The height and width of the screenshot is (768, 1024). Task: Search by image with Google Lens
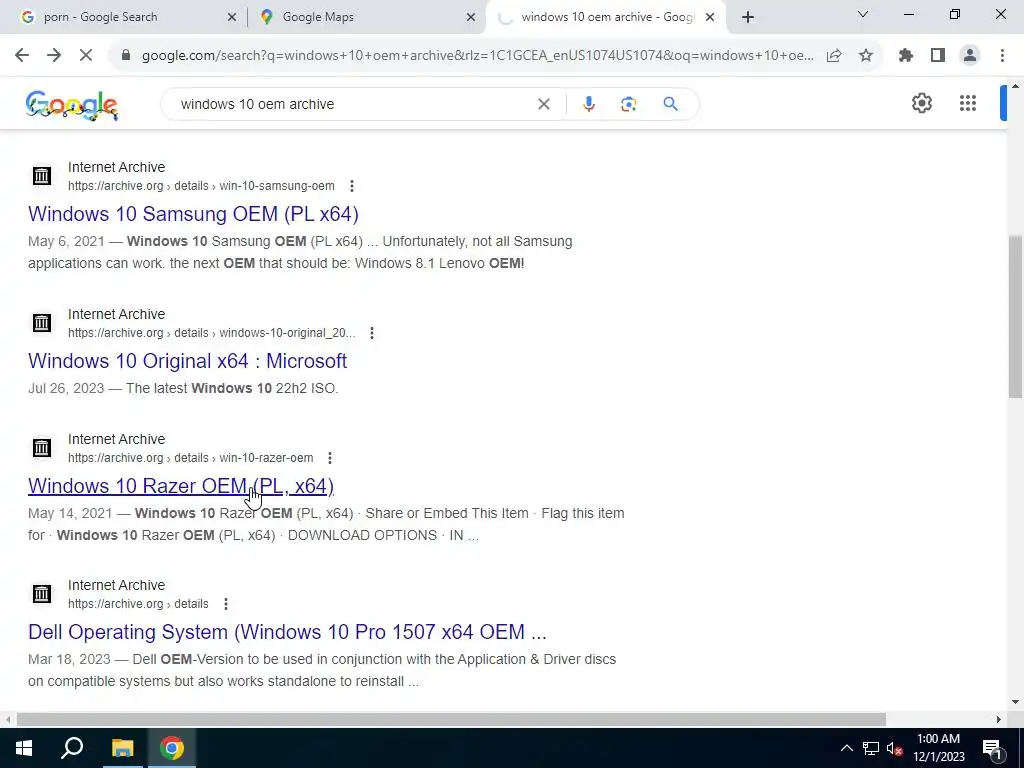coord(628,104)
